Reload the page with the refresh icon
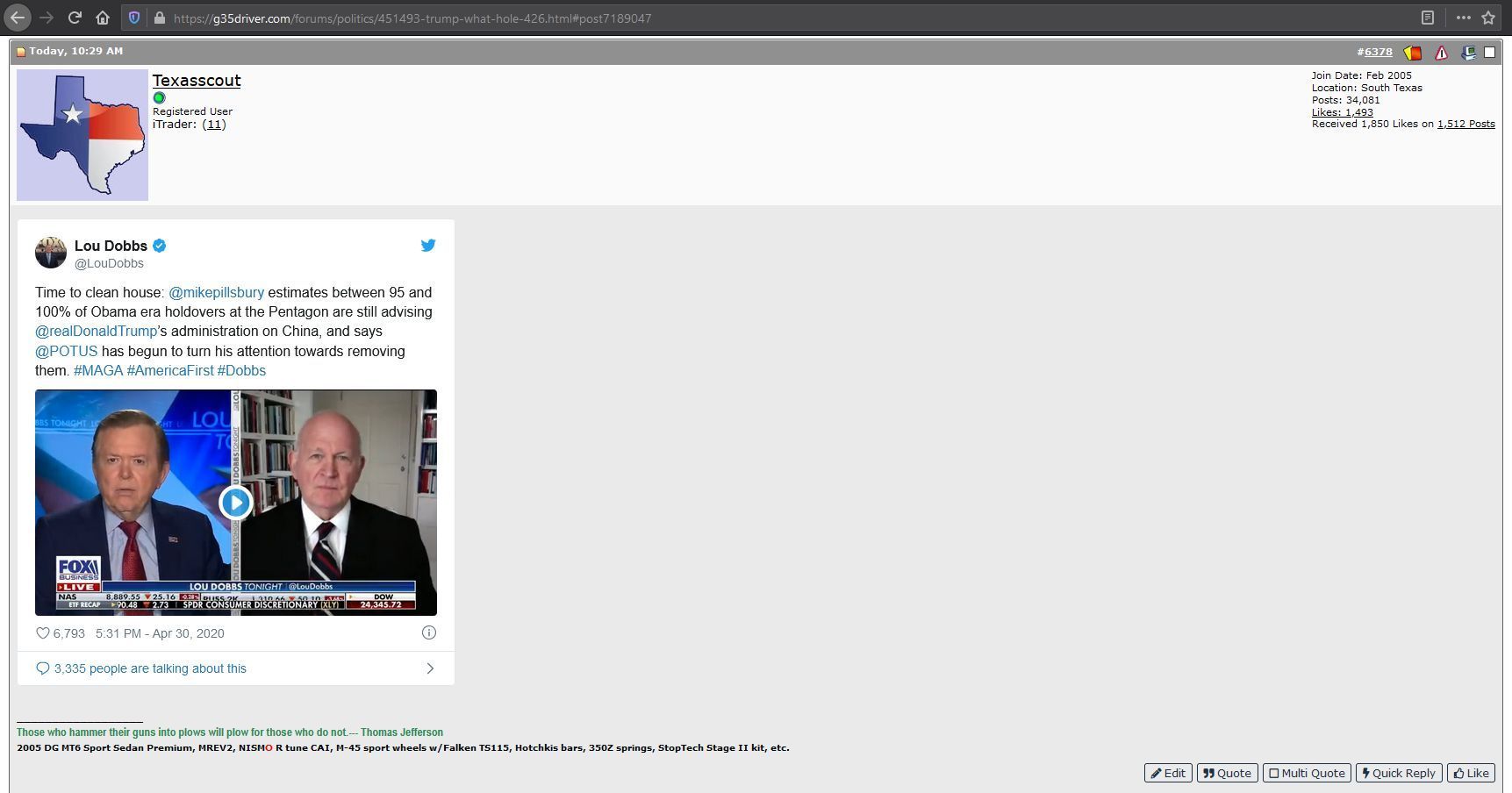The height and width of the screenshot is (793, 1512). coord(75,18)
